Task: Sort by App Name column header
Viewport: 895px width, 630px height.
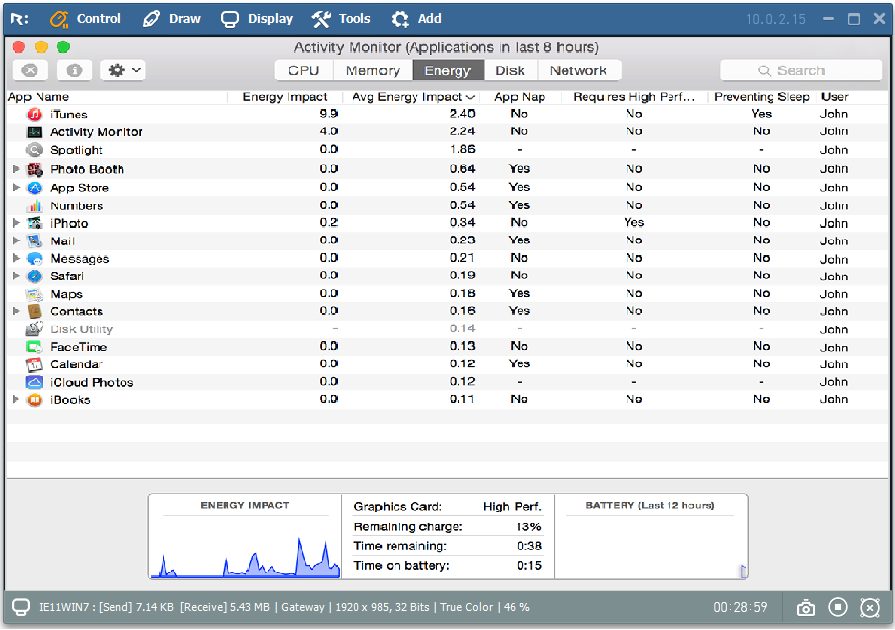Action: [x=117, y=97]
